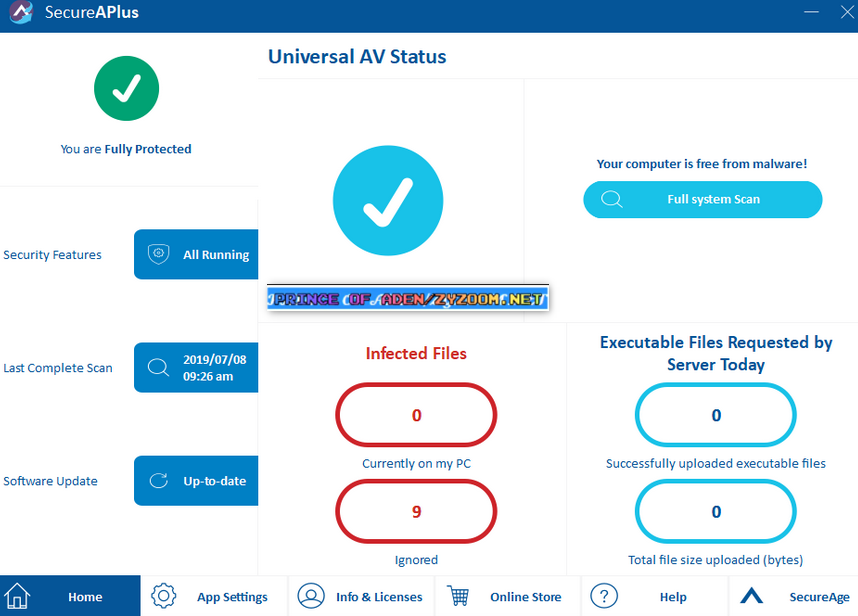This screenshot has height=616, width=858.
Task: Close the SecureAPlus window
Action: coord(847,12)
